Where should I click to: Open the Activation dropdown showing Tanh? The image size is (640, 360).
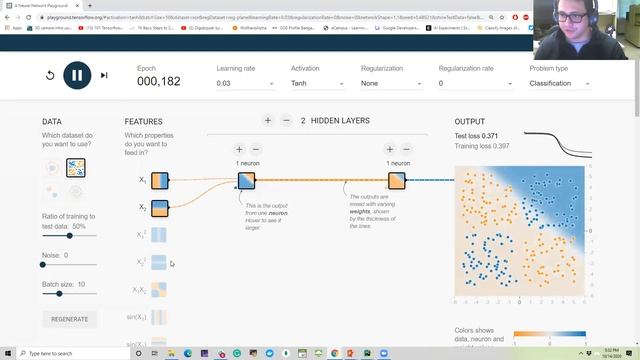(x=317, y=83)
